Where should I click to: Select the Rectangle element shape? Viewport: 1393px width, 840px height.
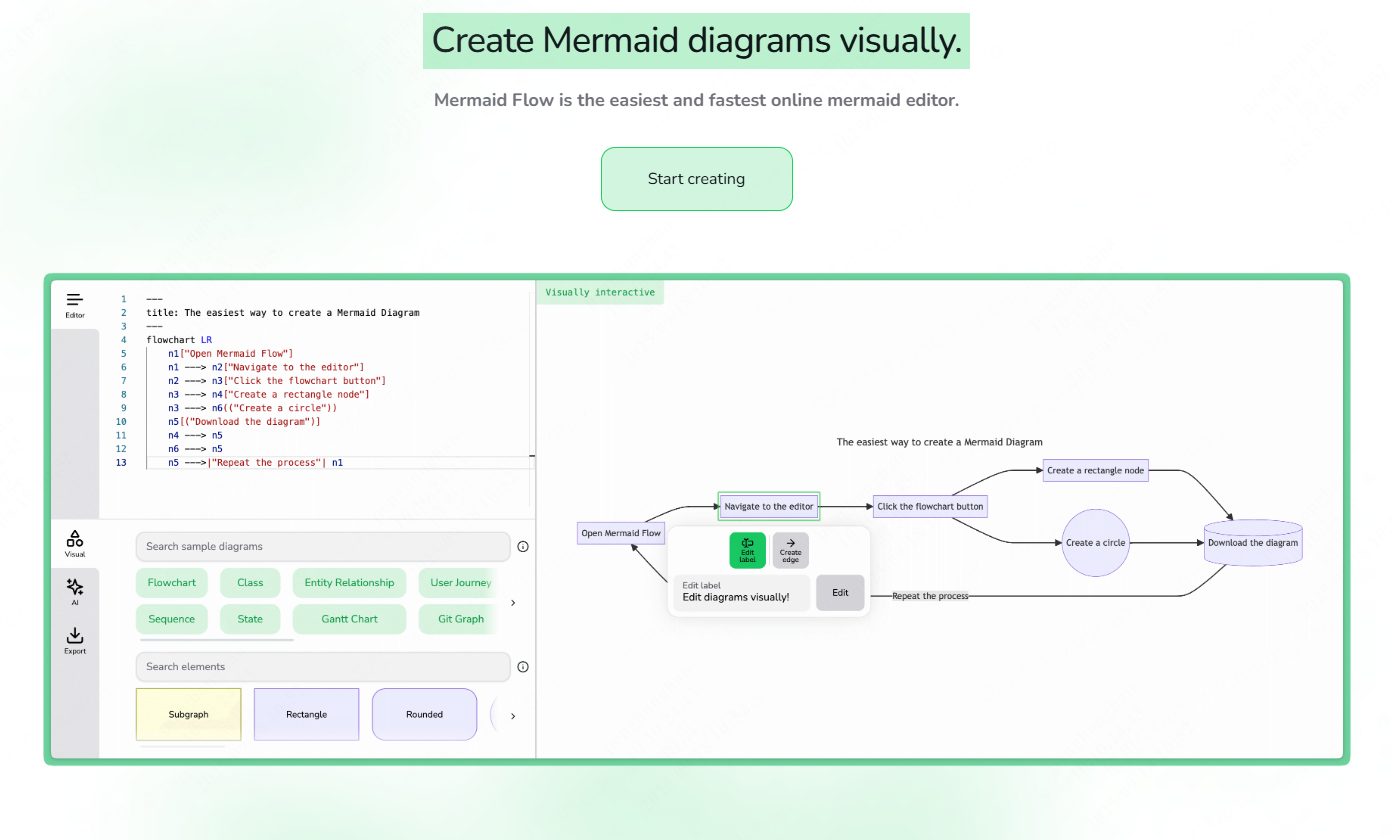click(x=306, y=714)
